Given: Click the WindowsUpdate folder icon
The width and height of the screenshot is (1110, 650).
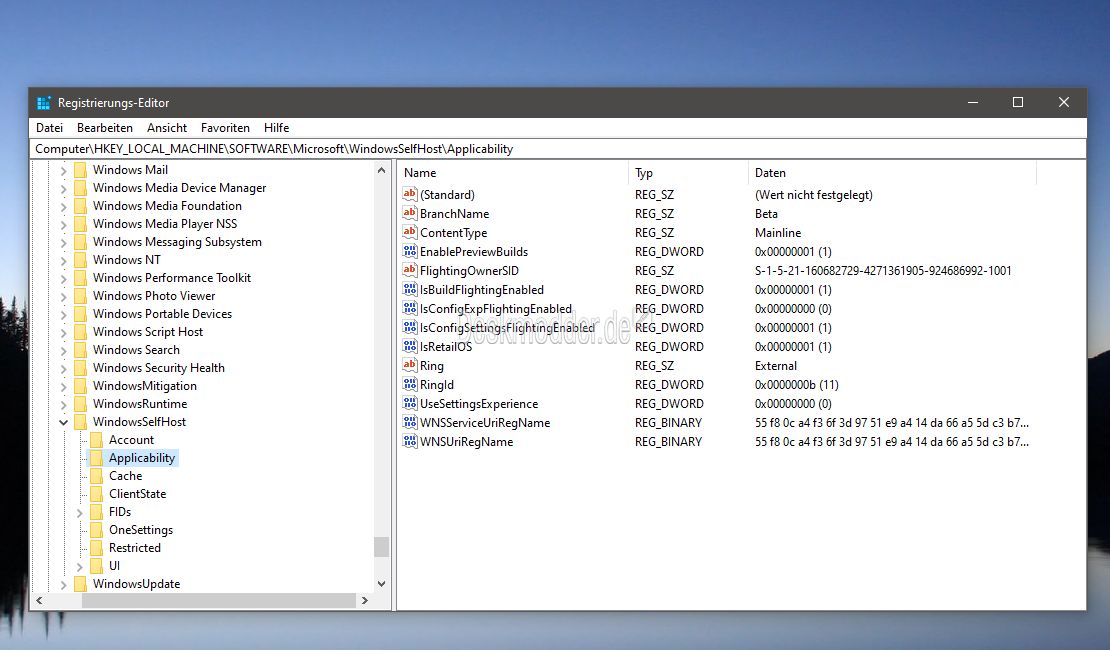Looking at the screenshot, I should (x=80, y=584).
